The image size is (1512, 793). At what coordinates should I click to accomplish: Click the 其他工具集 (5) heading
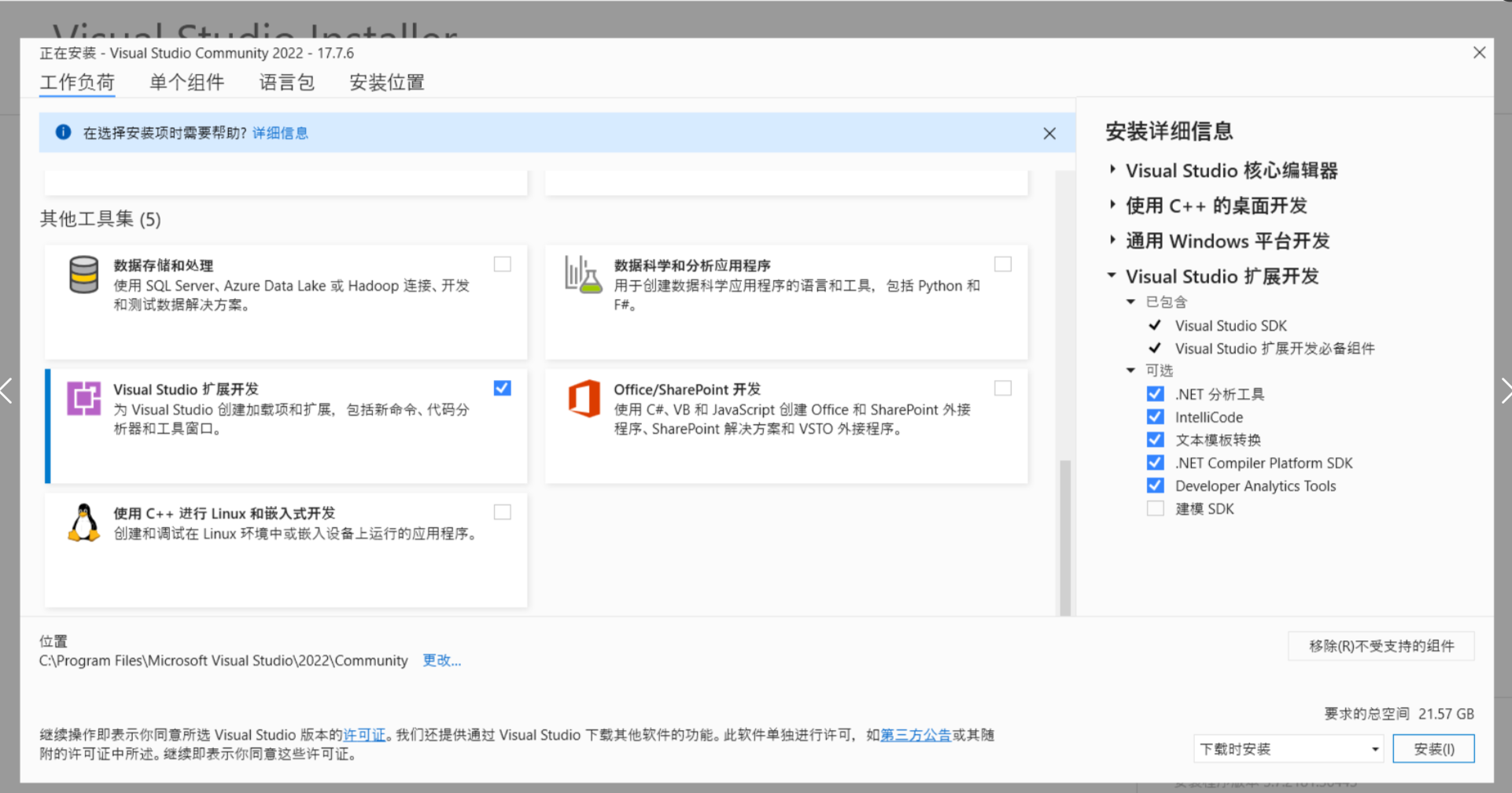point(101,219)
